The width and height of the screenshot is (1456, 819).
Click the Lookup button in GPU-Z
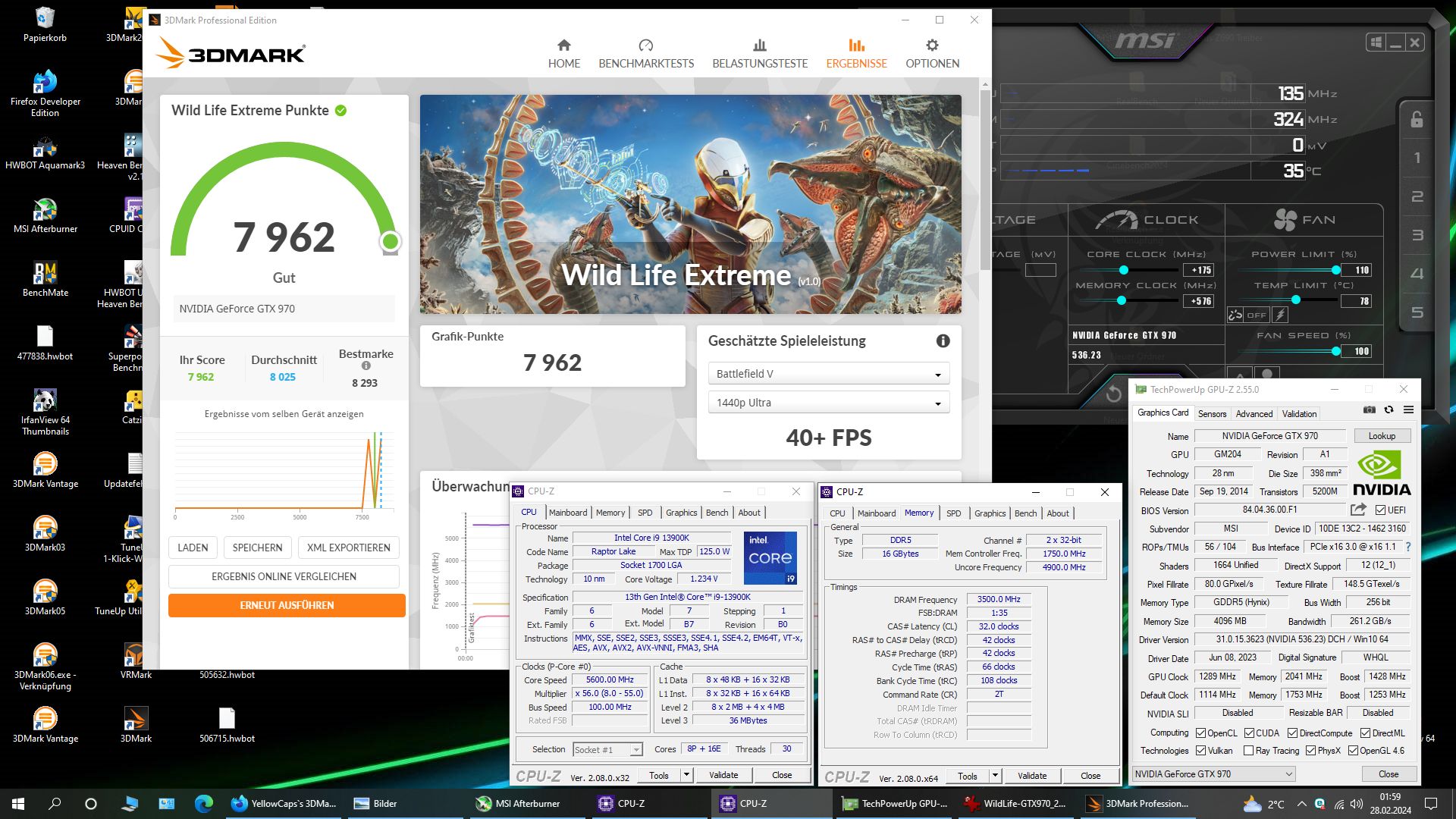click(x=1381, y=436)
